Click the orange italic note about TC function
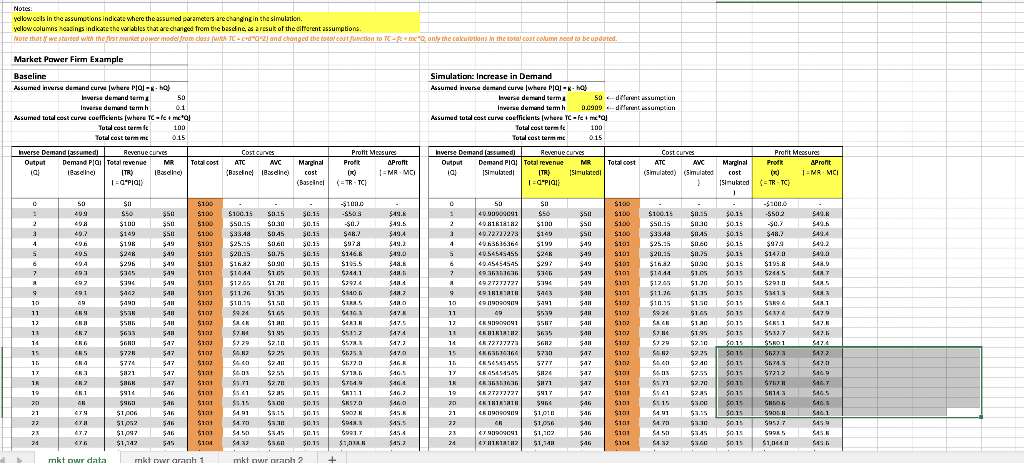This screenshot has height=463, width=1024. [315, 38]
